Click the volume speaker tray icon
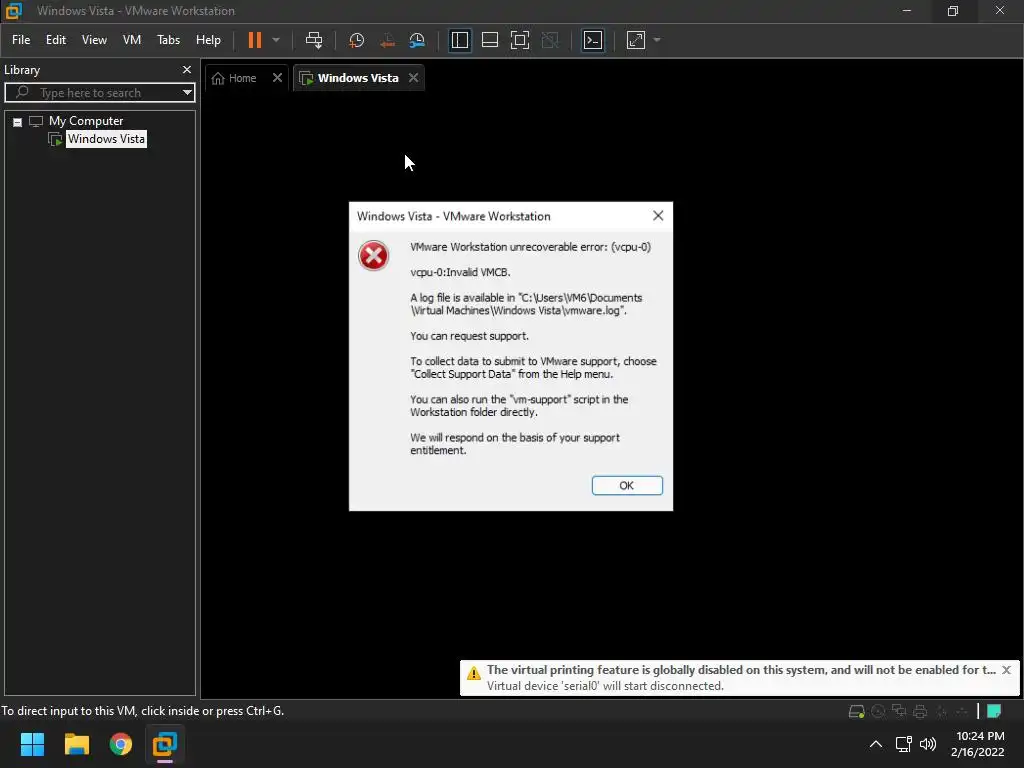Viewport: 1024px width, 768px height. pyautogui.click(x=928, y=744)
